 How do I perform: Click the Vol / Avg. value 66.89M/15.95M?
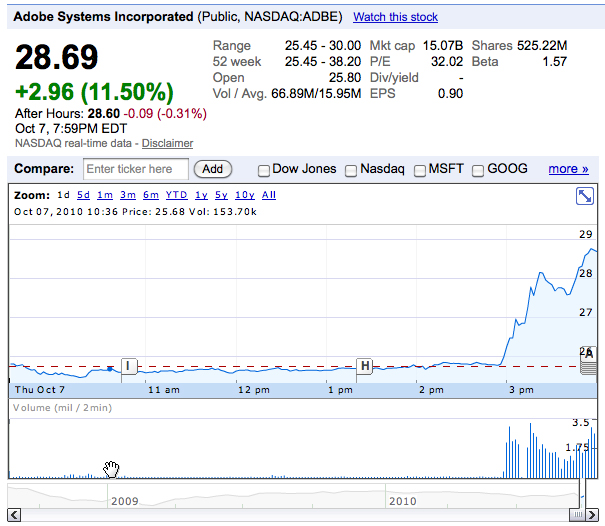(316, 94)
